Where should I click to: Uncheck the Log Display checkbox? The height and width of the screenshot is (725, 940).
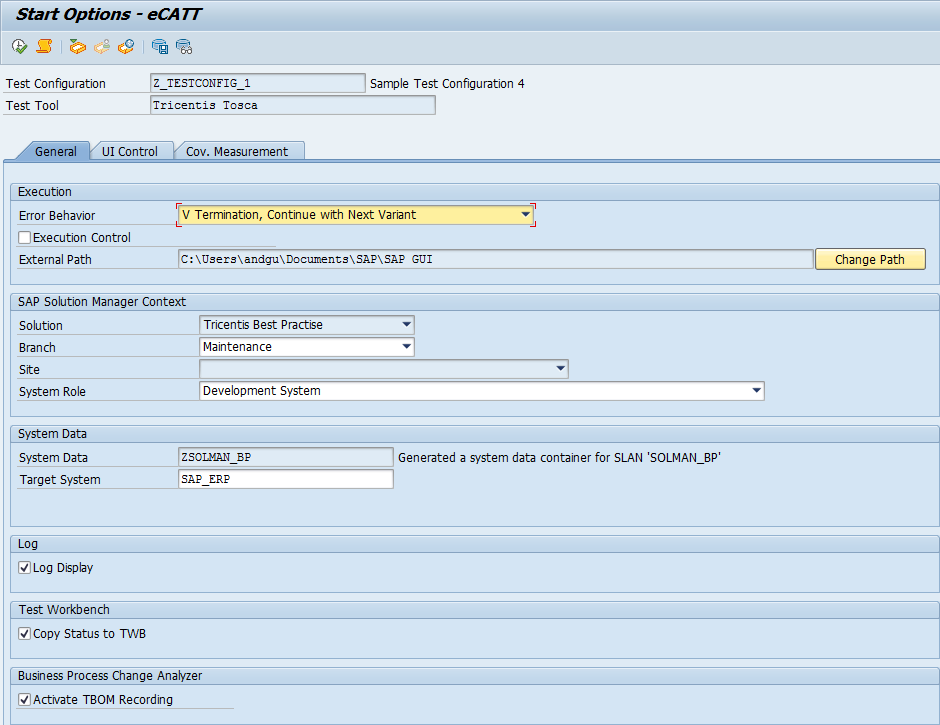click(x=25, y=568)
